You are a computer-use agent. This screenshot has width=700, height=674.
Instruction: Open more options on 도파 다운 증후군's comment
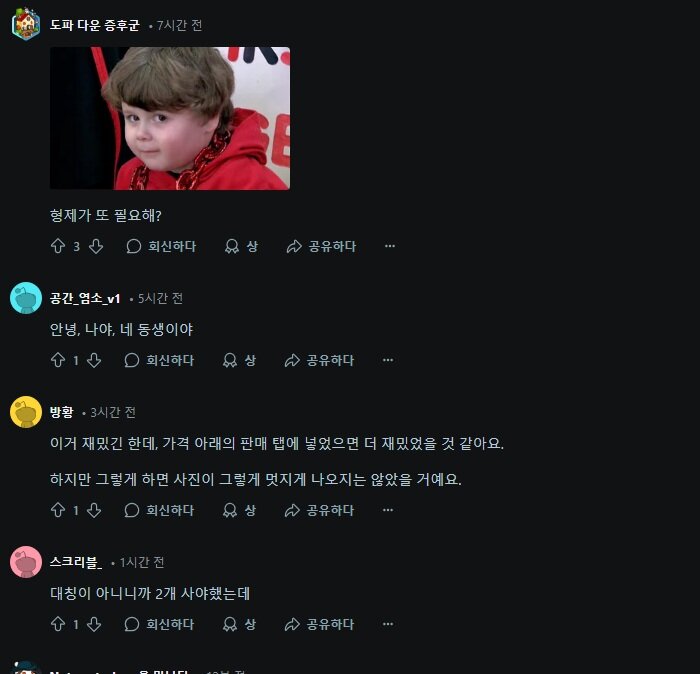pyautogui.click(x=390, y=246)
